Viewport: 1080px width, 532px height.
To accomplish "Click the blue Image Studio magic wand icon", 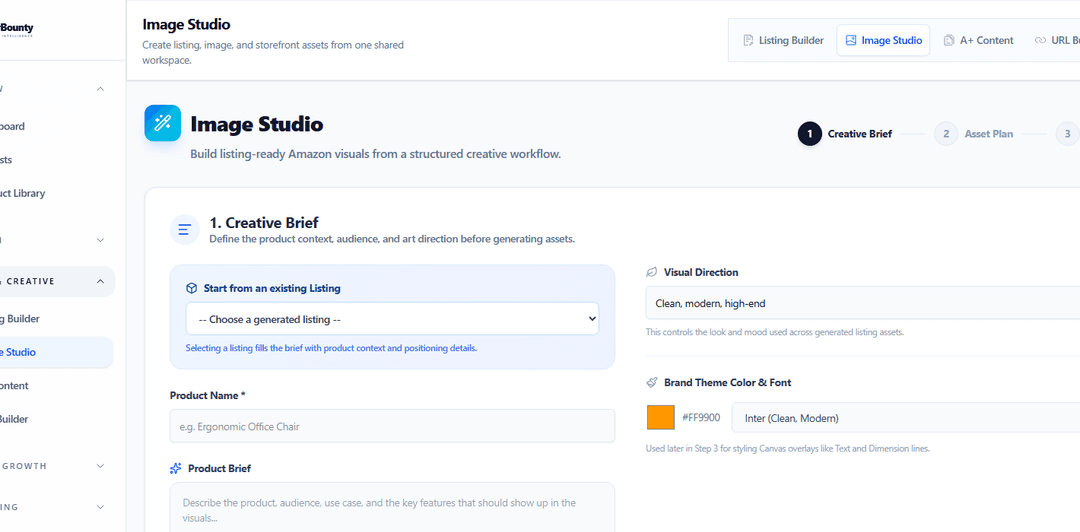I will tap(162, 123).
